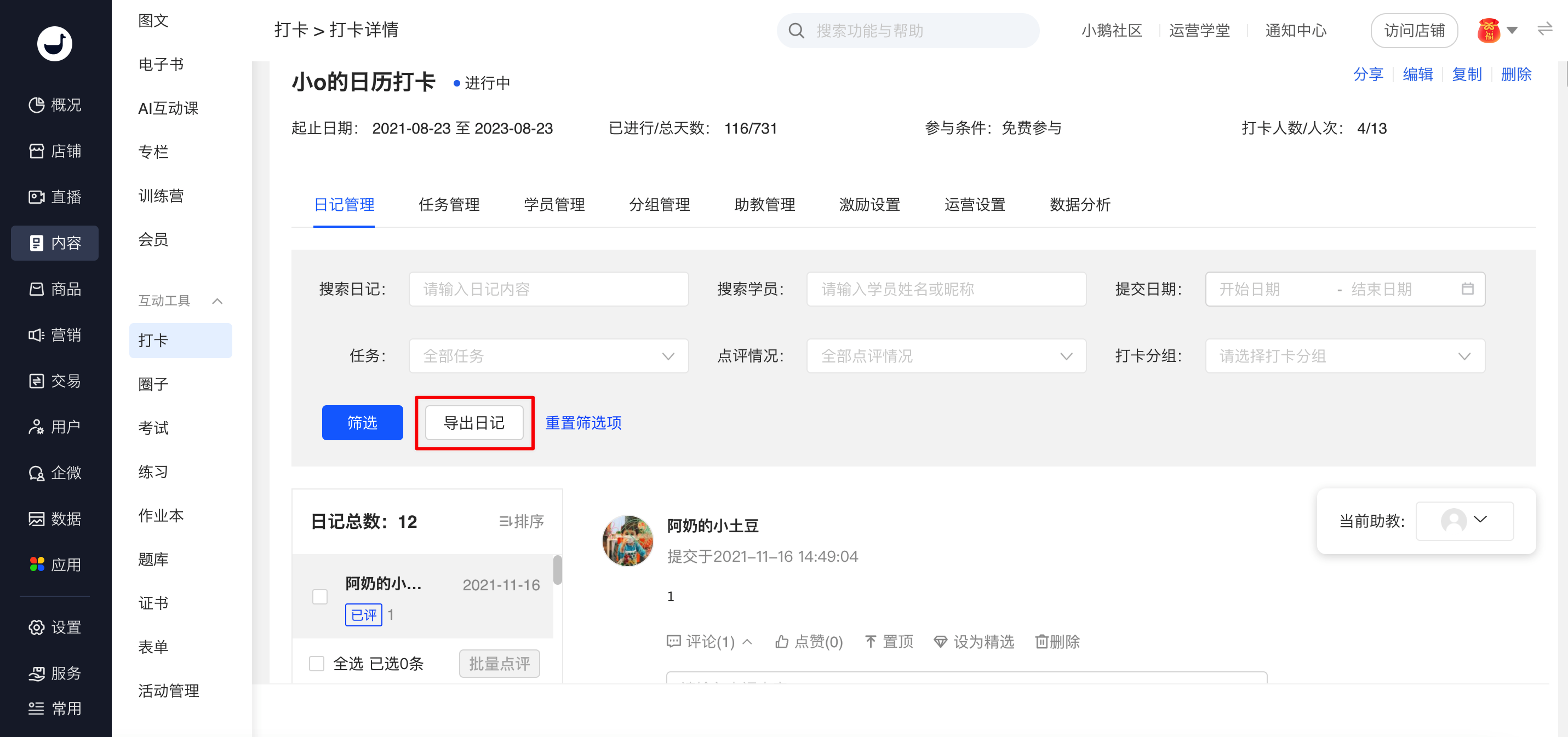Click the 重置筛选项 link
Screen dimensions: 1568x737
point(583,422)
